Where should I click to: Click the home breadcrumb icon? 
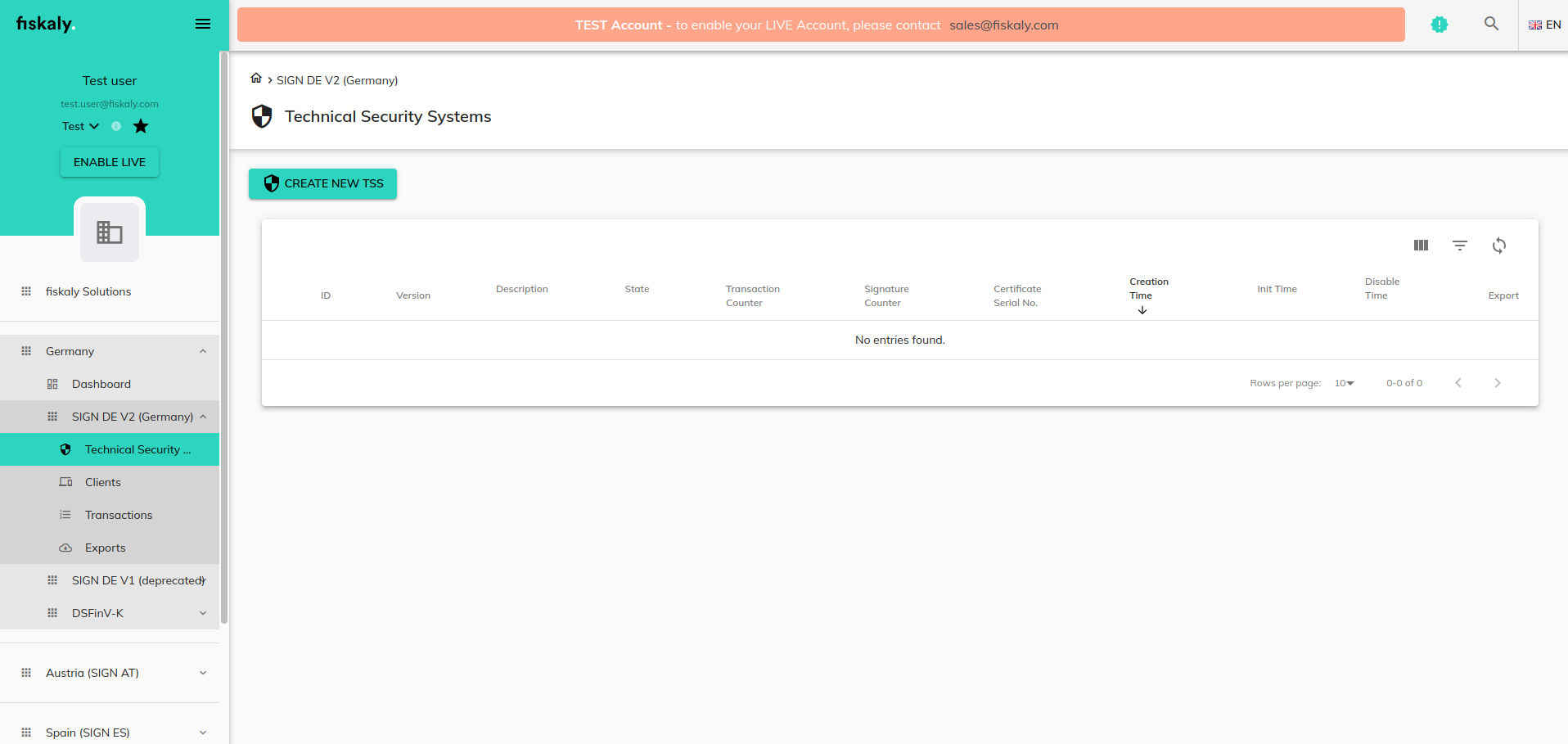click(x=256, y=78)
